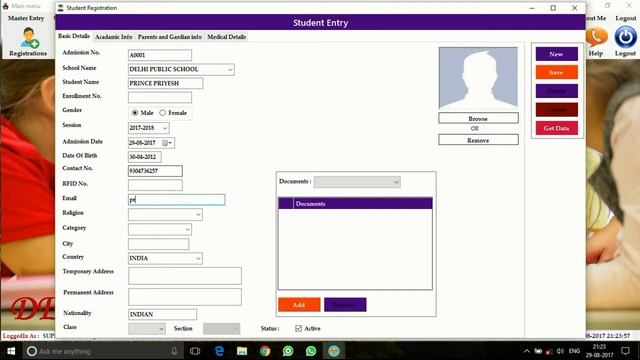Screen dimensions: 640x360
Task: Toggle the Active status checkbox
Action: [298, 328]
